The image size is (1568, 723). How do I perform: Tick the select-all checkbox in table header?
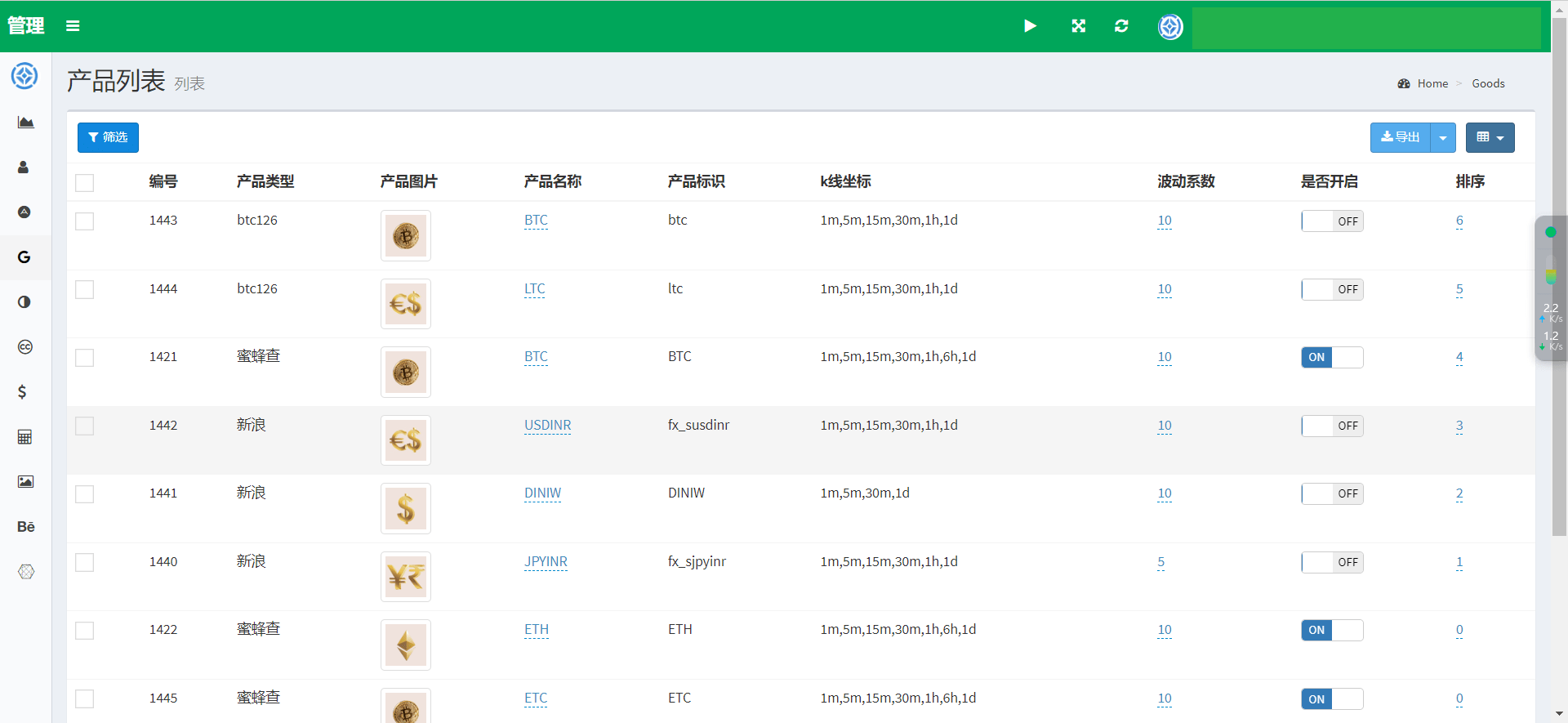[x=85, y=182]
